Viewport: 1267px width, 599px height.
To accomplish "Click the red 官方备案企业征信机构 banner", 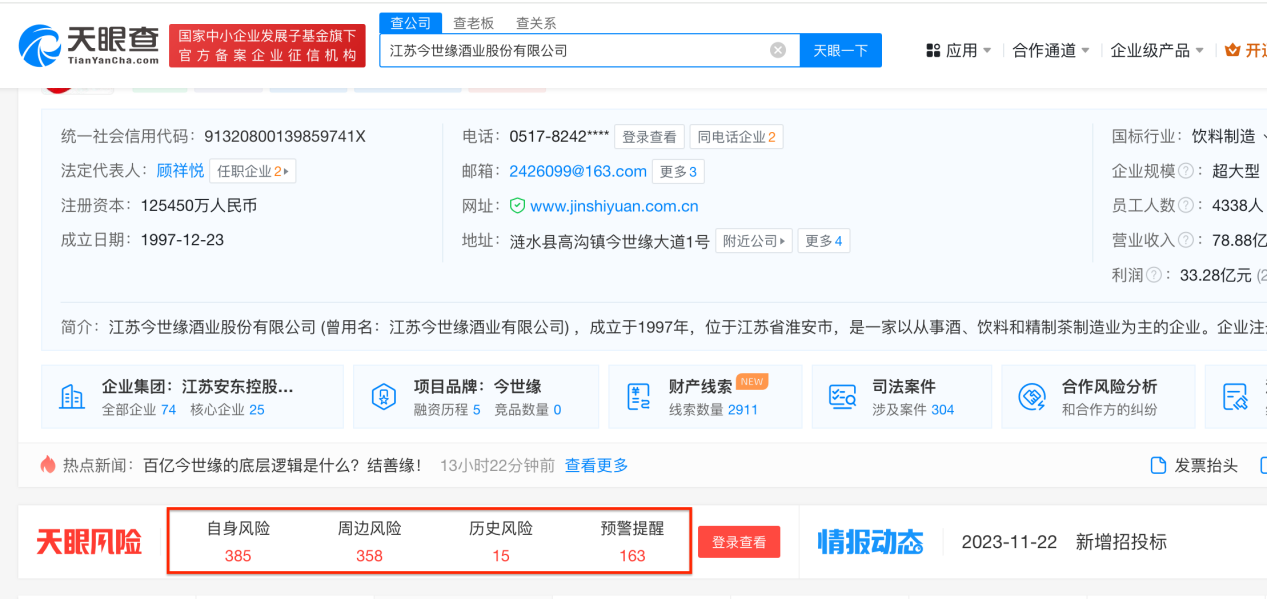I will [267, 46].
